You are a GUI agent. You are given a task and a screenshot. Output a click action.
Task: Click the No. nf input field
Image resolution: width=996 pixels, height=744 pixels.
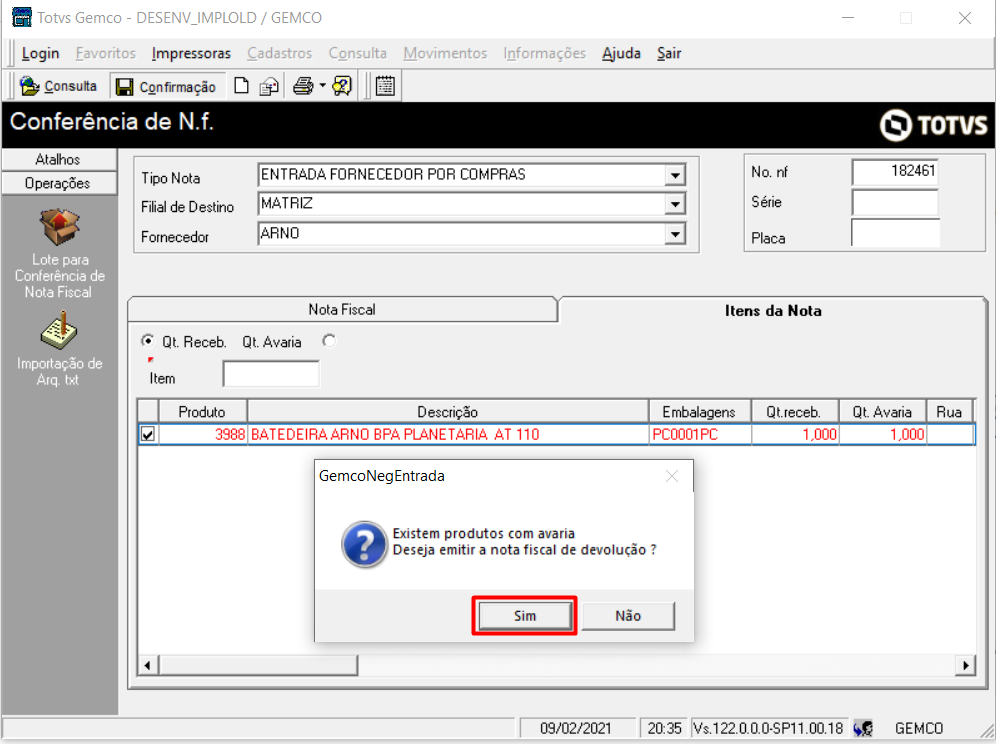(895, 172)
